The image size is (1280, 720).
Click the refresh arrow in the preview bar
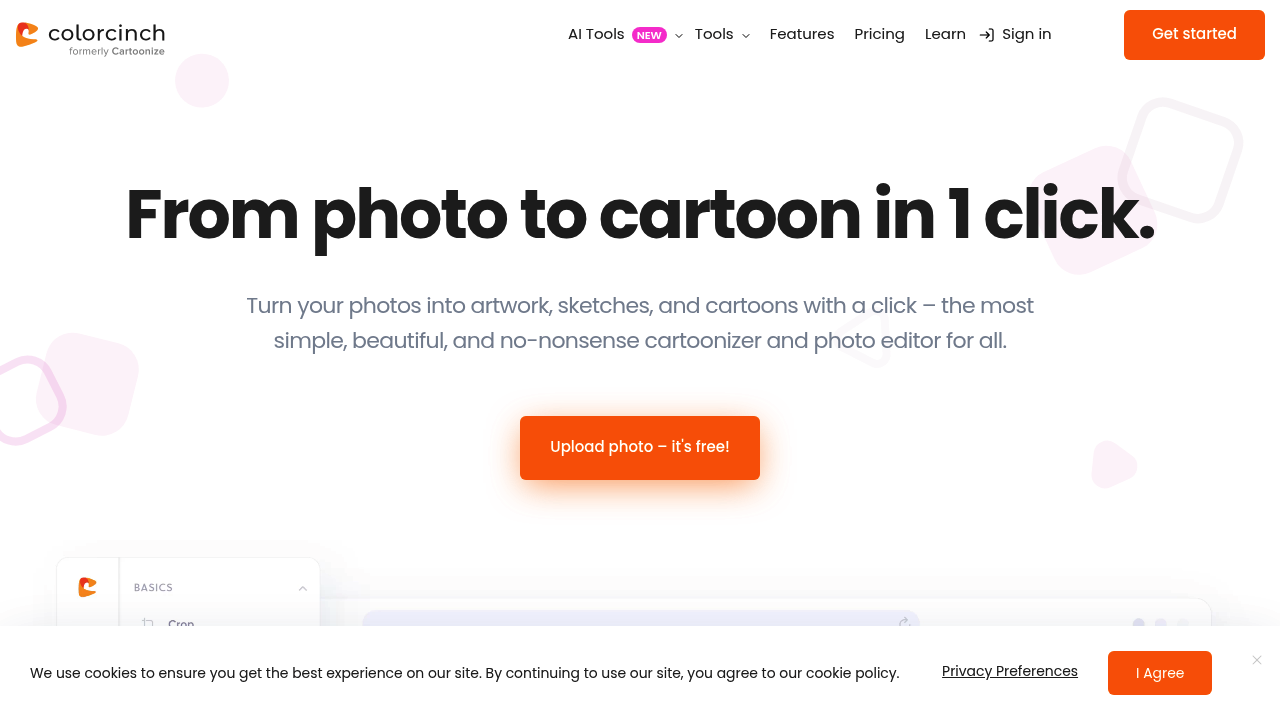(904, 622)
